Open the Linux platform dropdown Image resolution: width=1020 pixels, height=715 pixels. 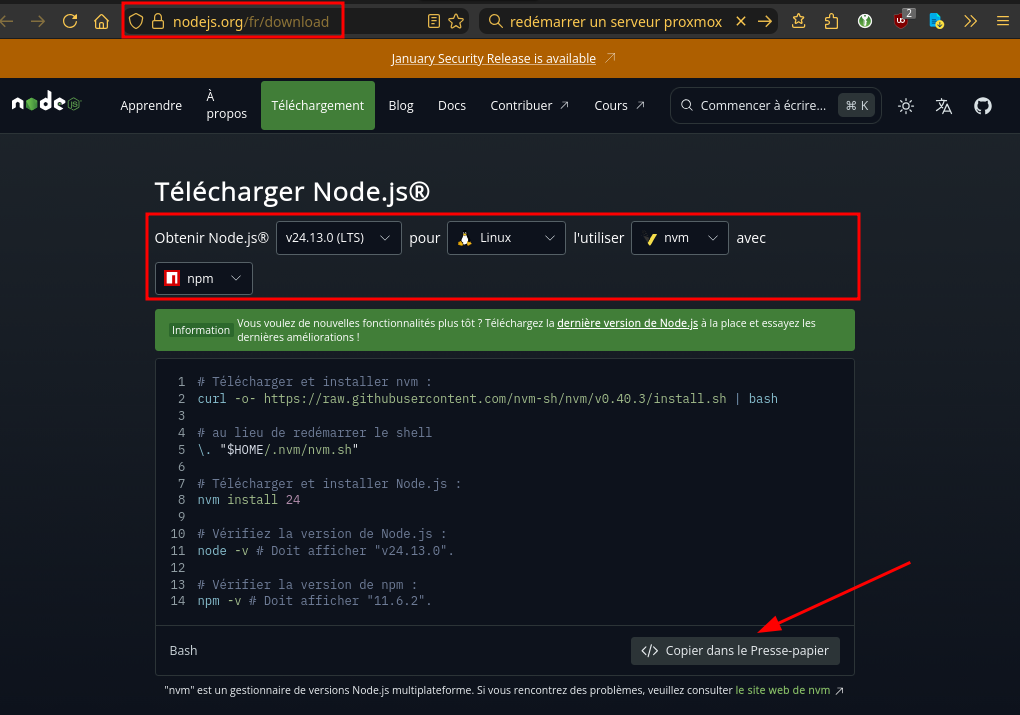coord(506,238)
